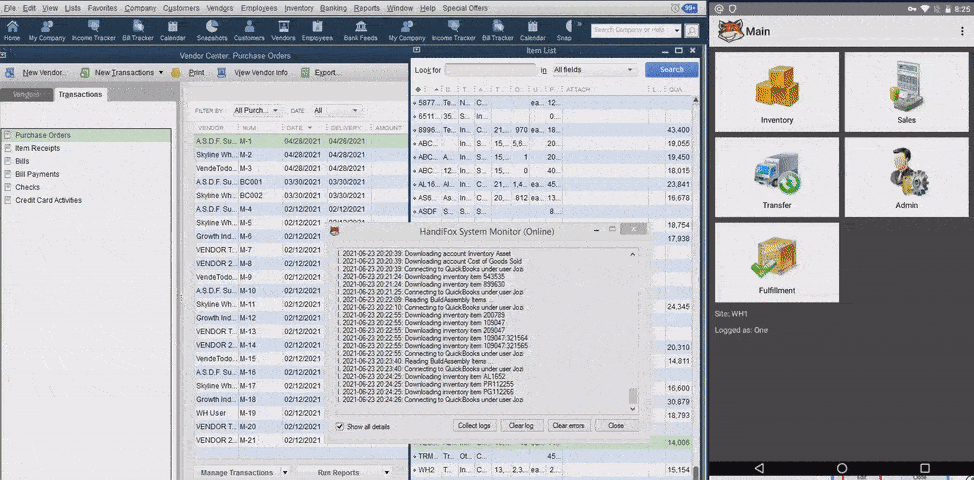
Task: Open the HandiFox three-dot overflow menu
Action: 962,31
